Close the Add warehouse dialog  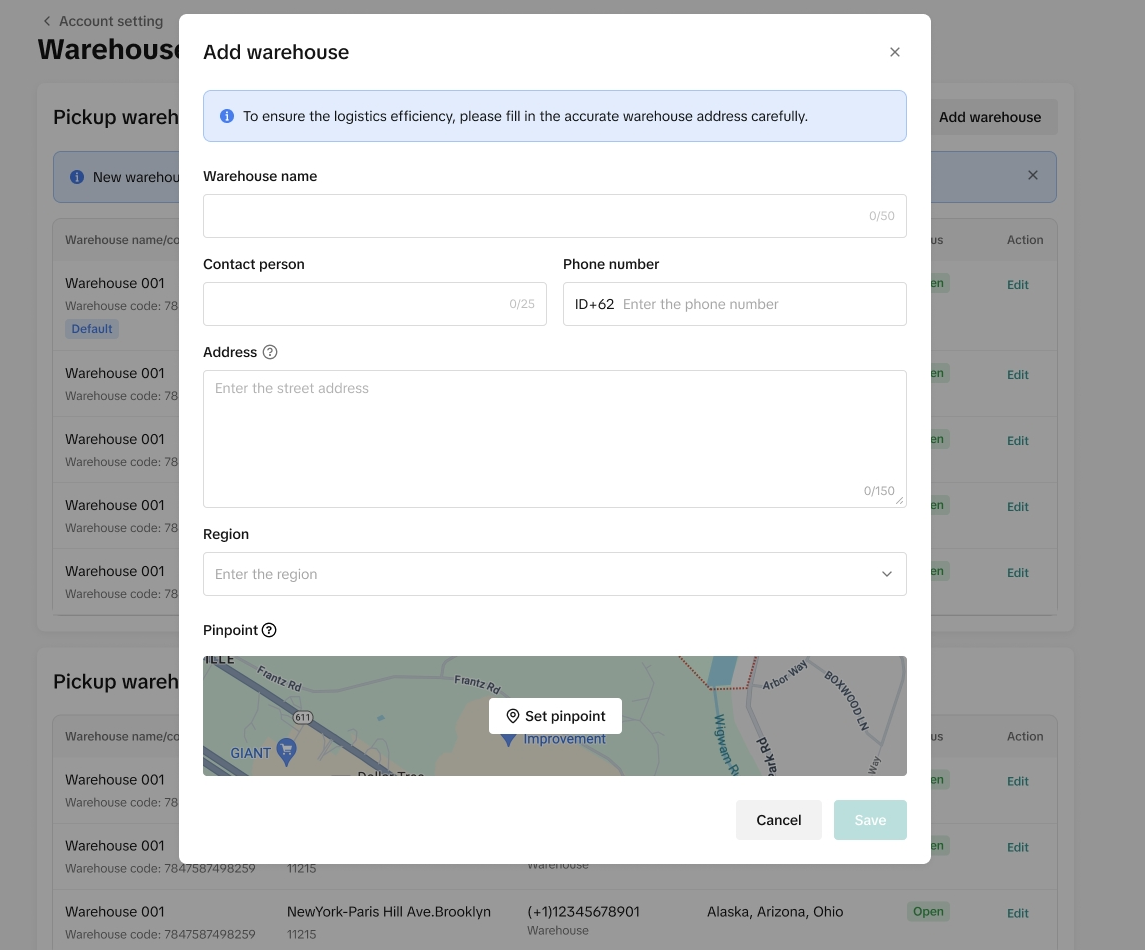coord(895,52)
